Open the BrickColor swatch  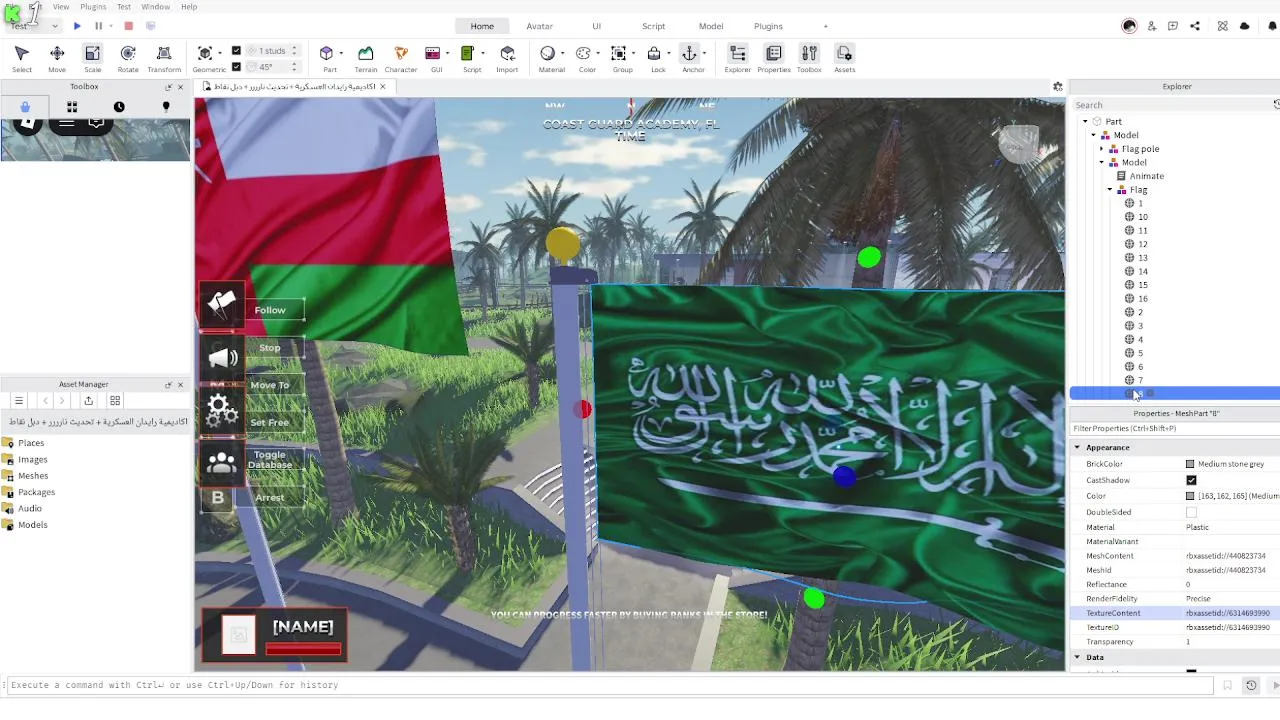pyautogui.click(x=1190, y=464)
